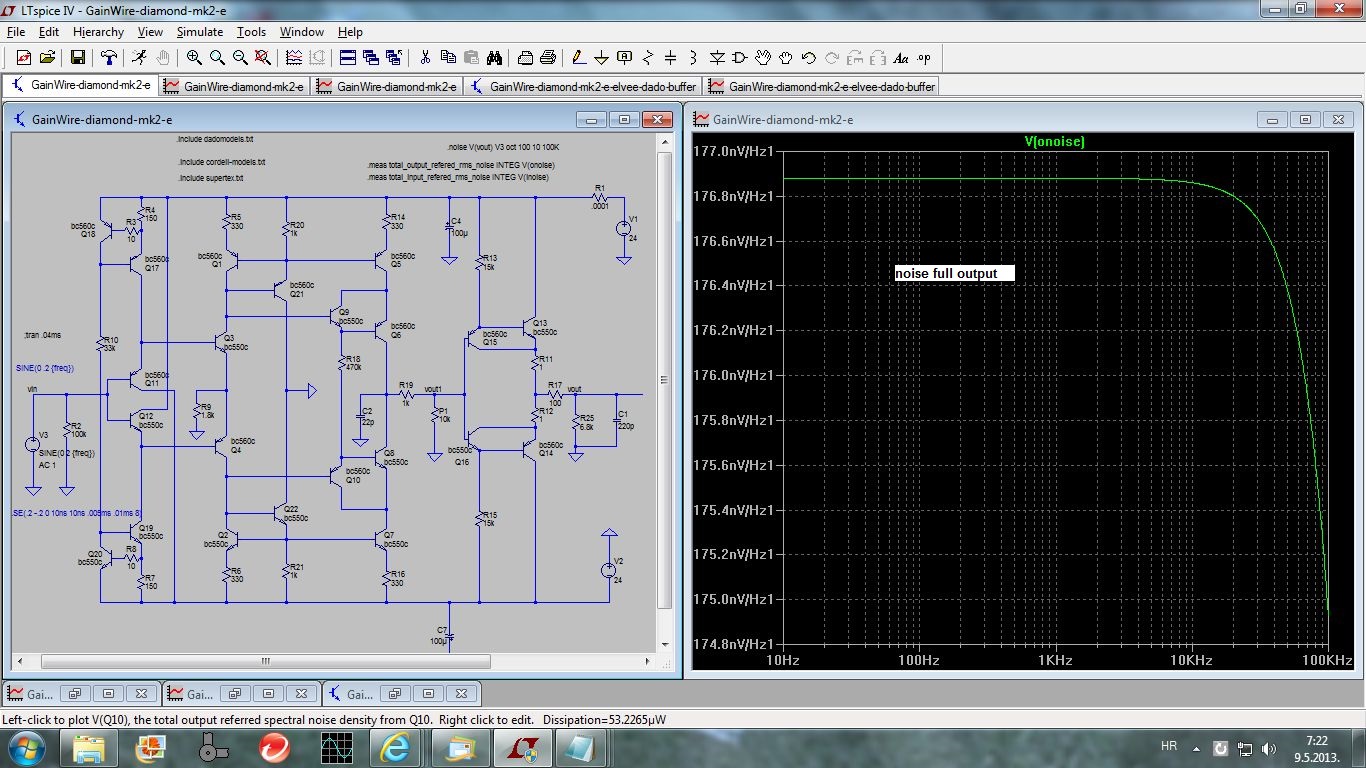Place an Inductor component

[694, 57]
